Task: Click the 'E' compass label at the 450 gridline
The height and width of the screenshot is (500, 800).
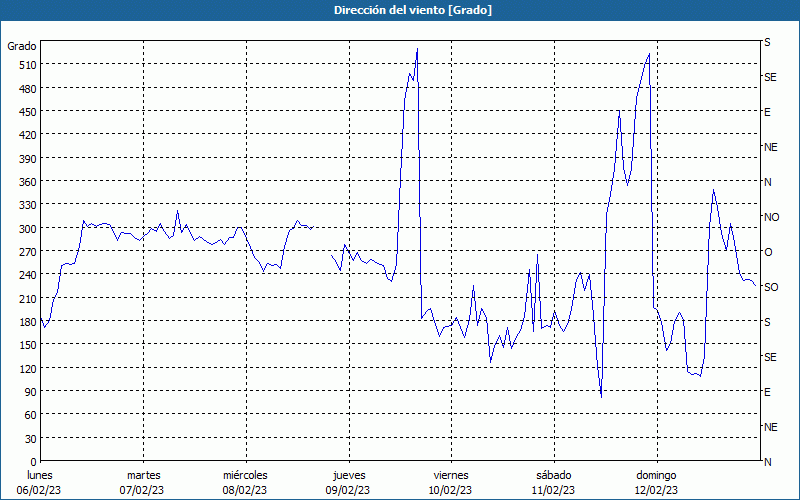Action: pyautogui.click(x=767, y=112)
